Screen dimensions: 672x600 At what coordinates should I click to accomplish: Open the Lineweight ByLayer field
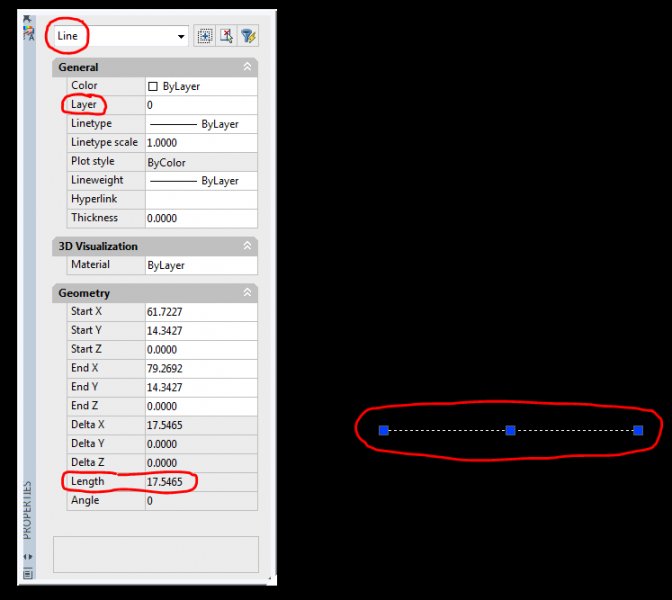201,181
